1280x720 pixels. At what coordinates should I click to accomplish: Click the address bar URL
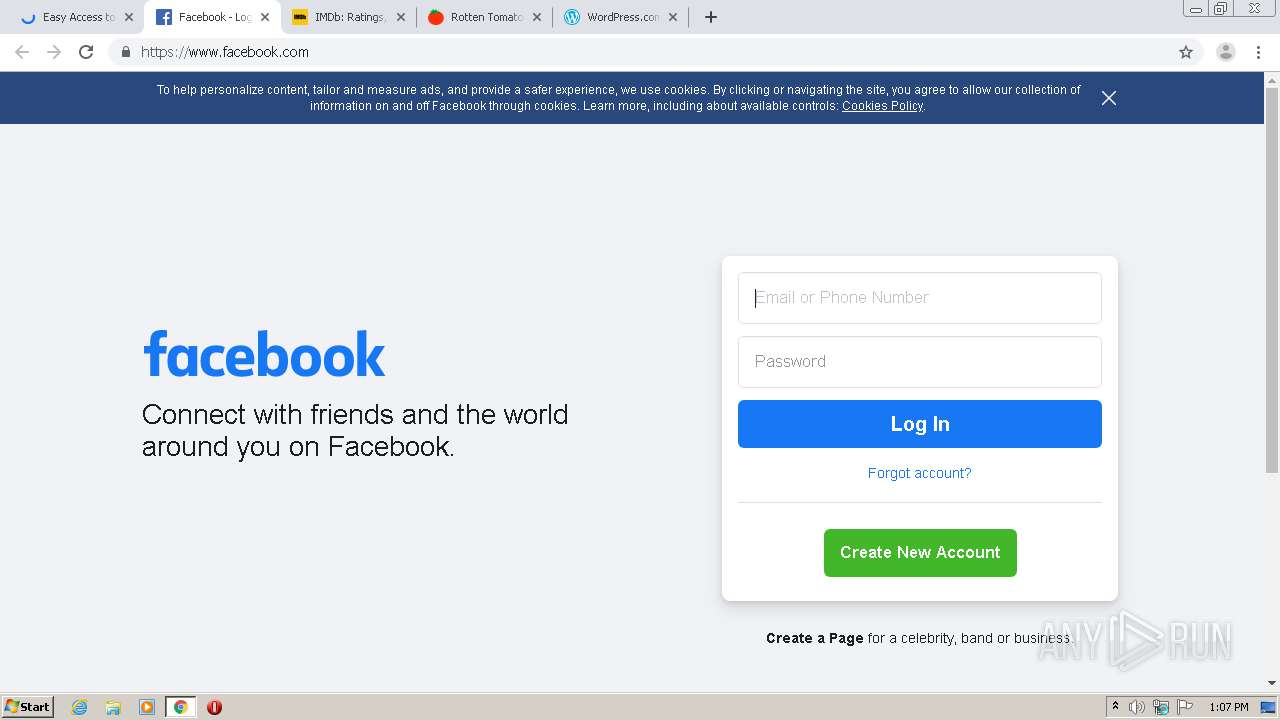(x=225, y=52)
